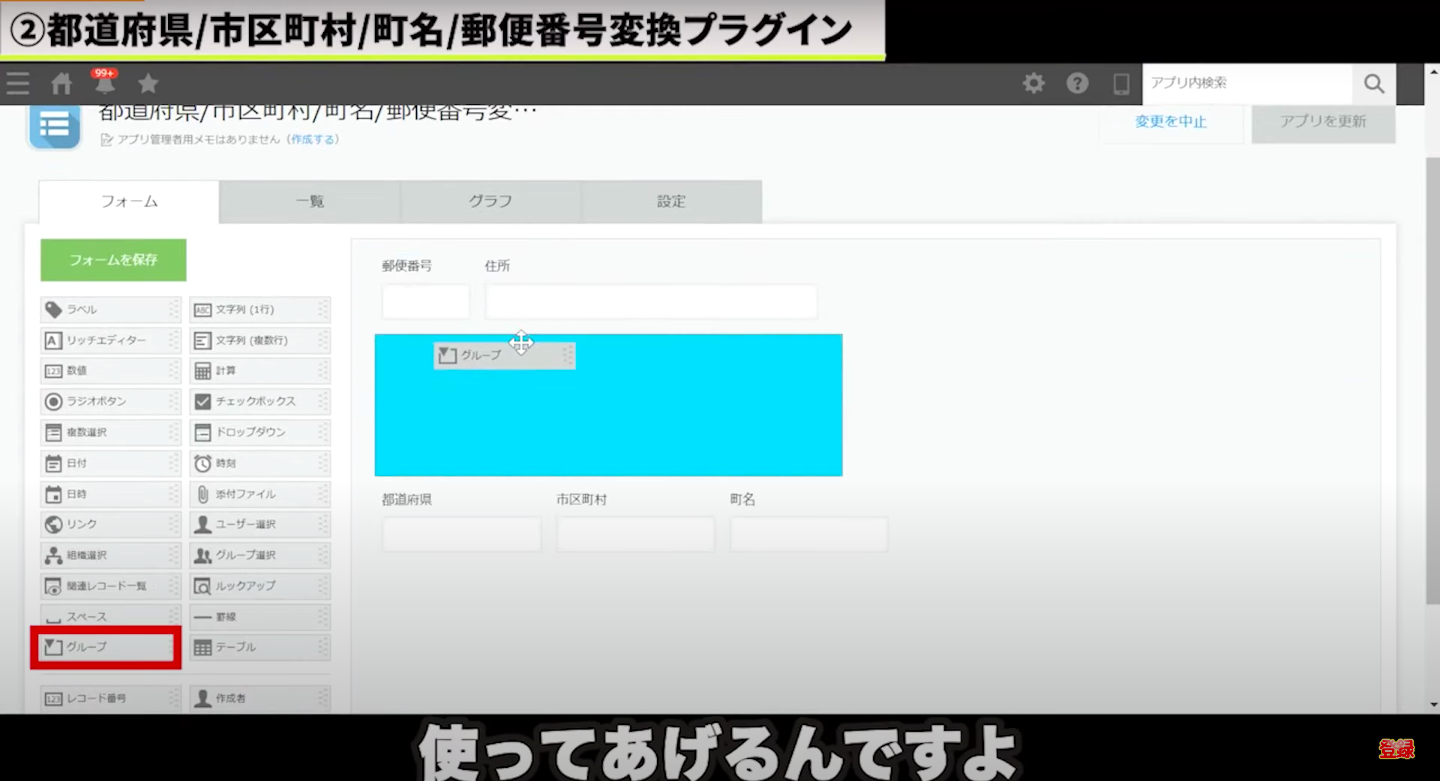Open favorites star icon

pyautogui.click(x=148, y=84)
